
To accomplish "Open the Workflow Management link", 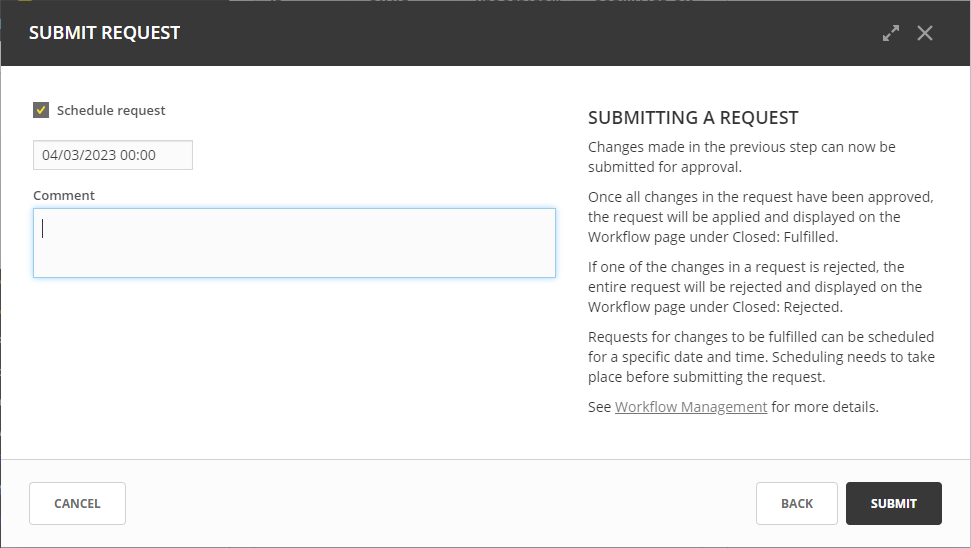I will pyautogui.click(x=691, y=407).
